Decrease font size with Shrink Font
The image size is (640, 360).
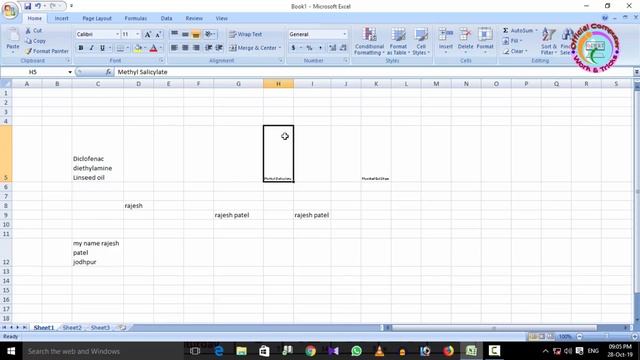[x=158, y=34]
